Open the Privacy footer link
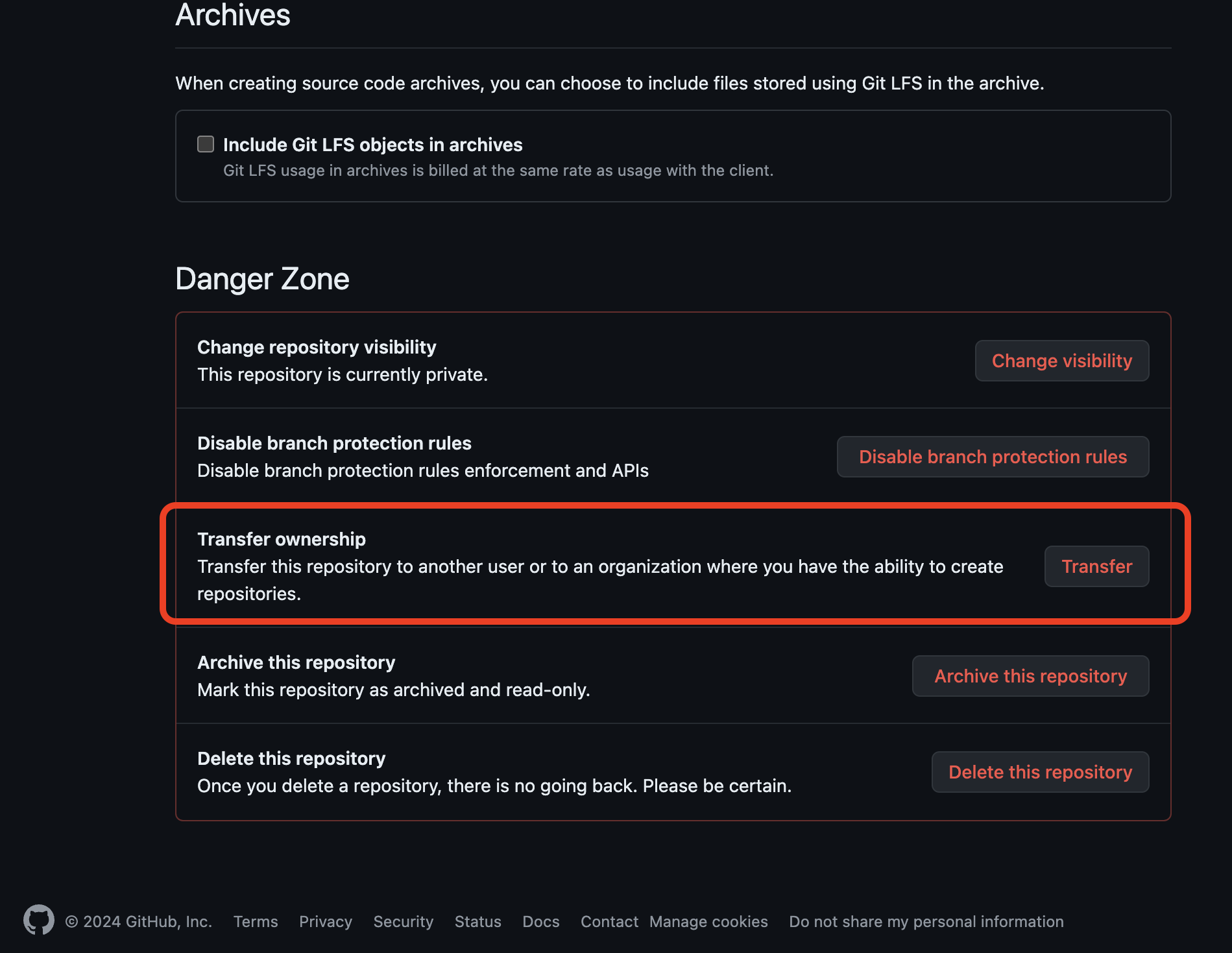 [326, 922]
